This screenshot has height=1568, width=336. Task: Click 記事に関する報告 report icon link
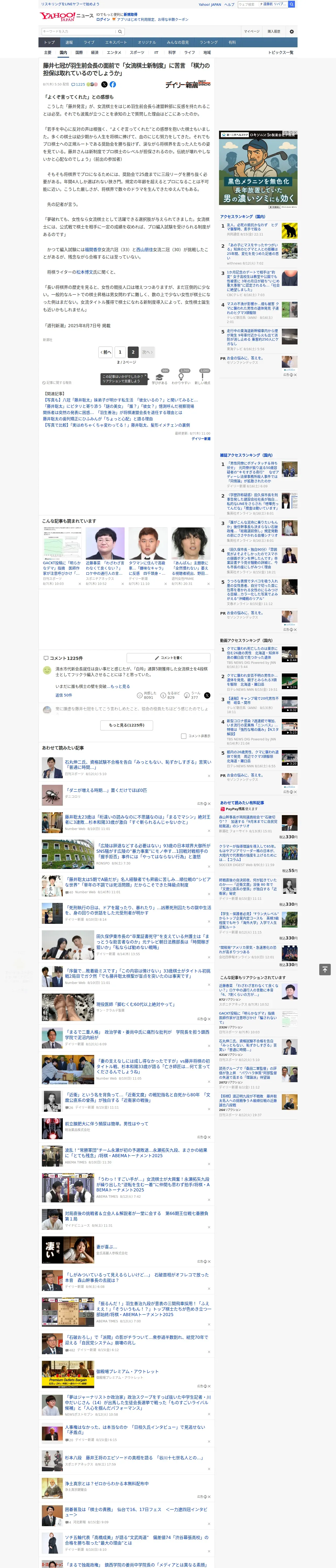tap(57, 383)
